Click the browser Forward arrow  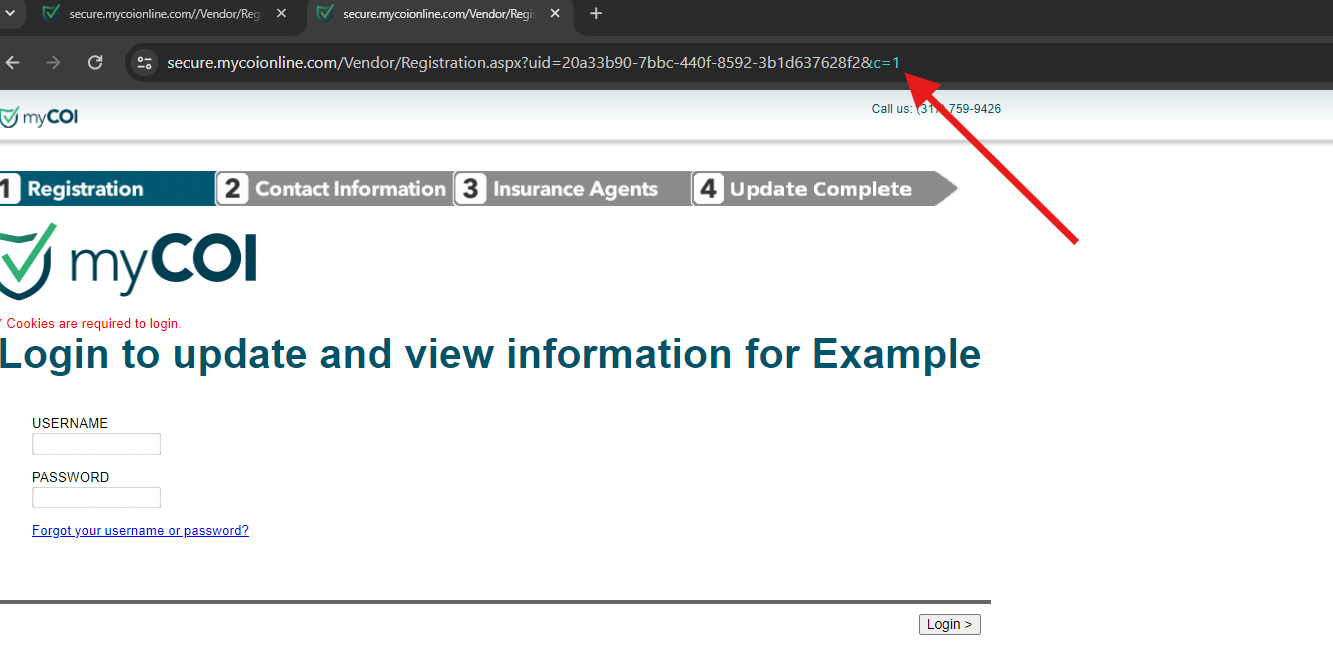coord(54,62)
